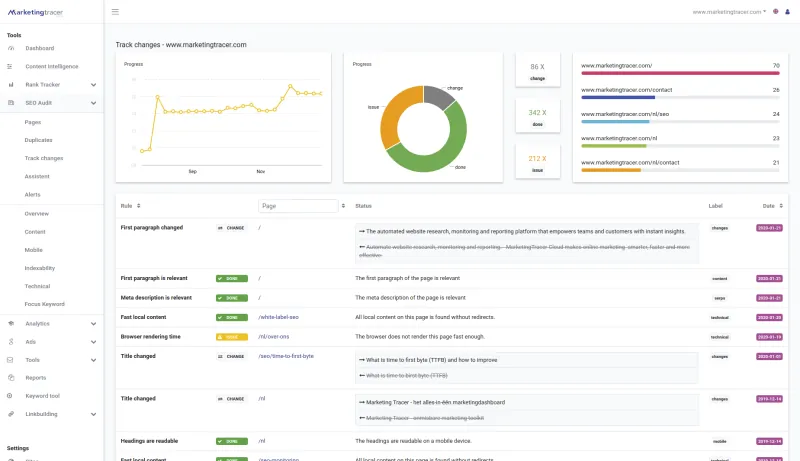Screen dimensions: 800x461
Task: Click CHANGE badge on the /seo/time-to-first-byte row
Action: 232,356
